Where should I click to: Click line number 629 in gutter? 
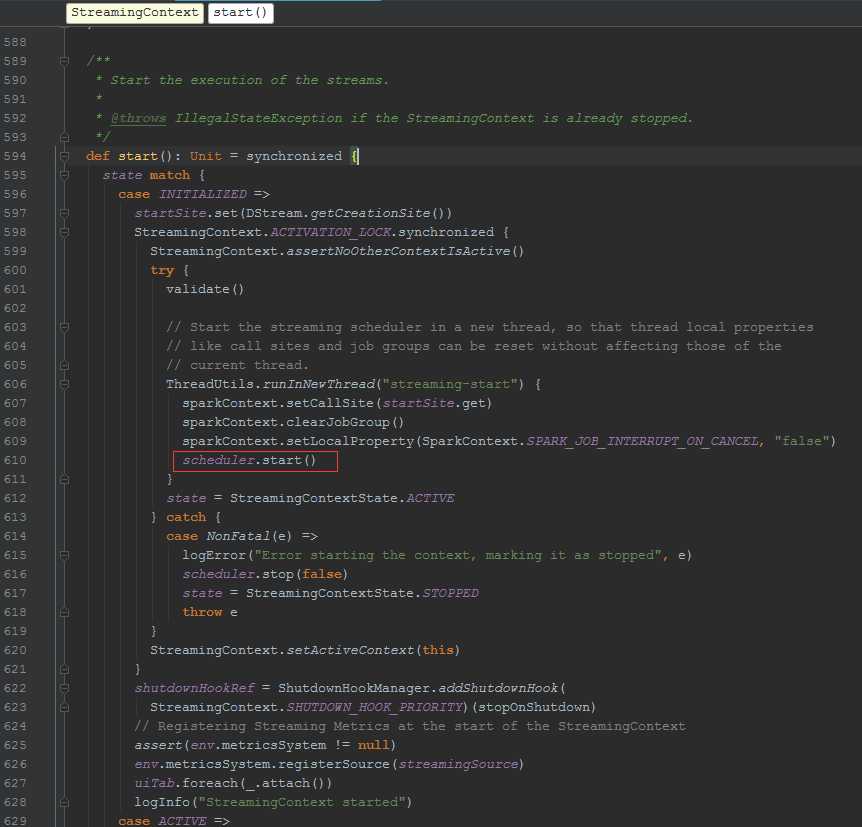[15, 821]
